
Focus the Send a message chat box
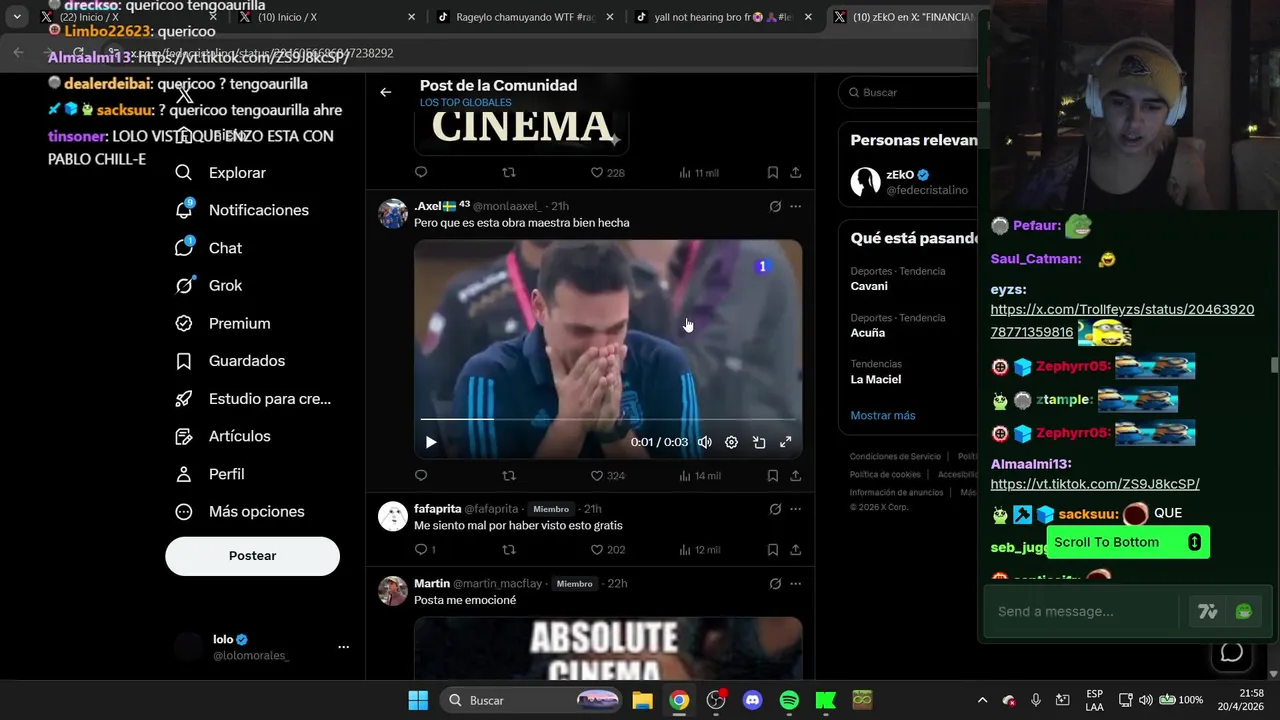point(1082,612)
